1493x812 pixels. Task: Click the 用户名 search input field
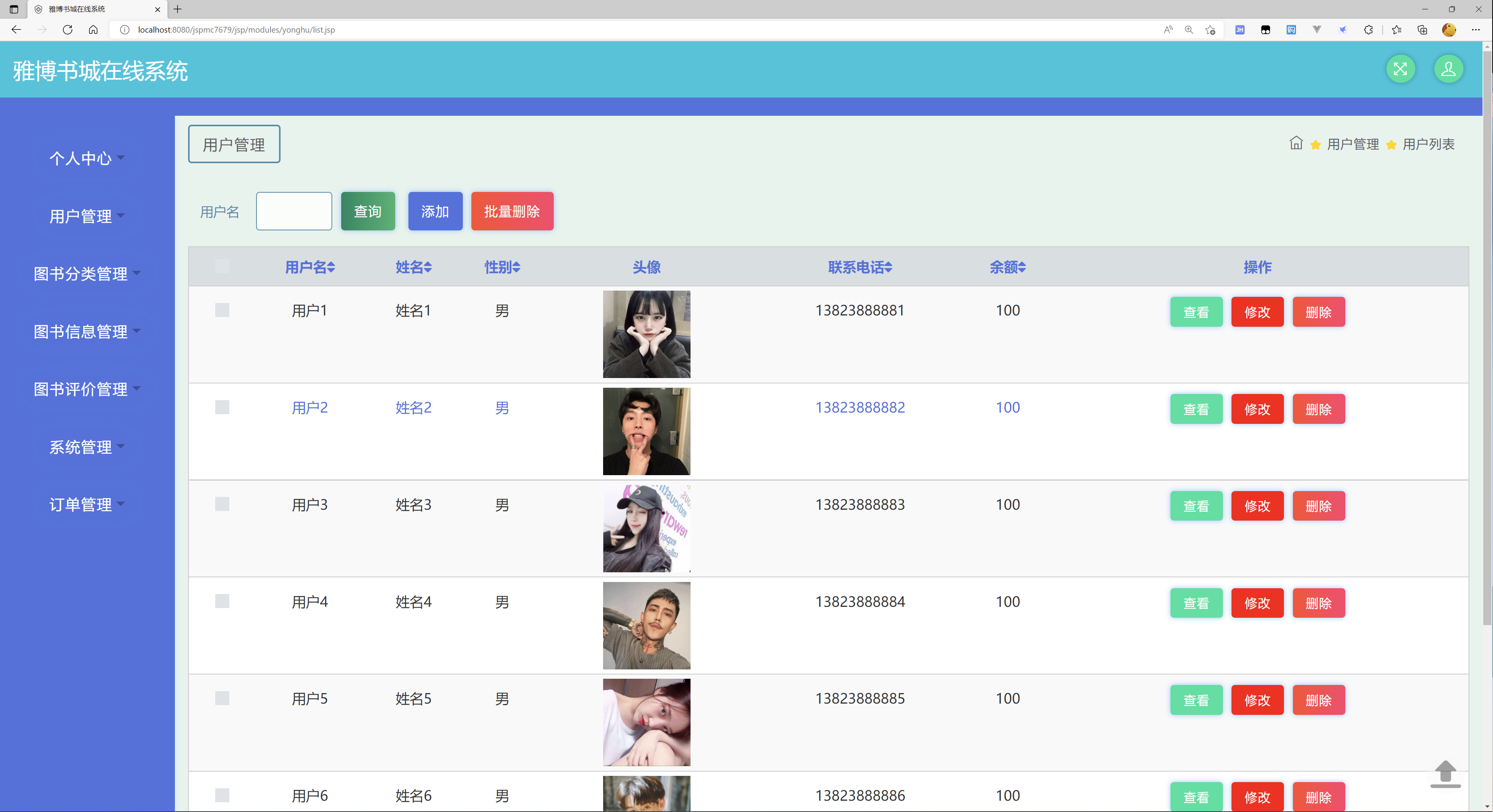pyautogui.click(x=294, y=212)
